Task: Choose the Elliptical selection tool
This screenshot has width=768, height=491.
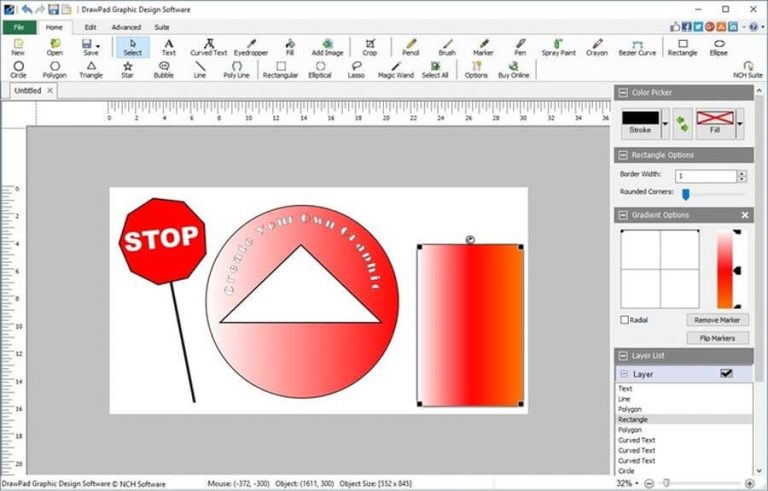Action: [320, 70]
